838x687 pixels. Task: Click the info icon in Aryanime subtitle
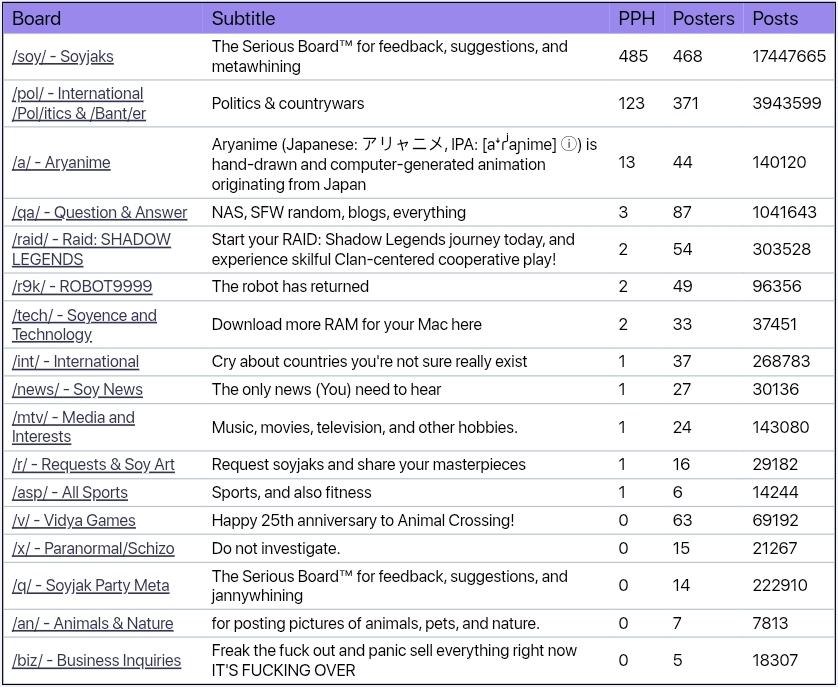(569, 144)
